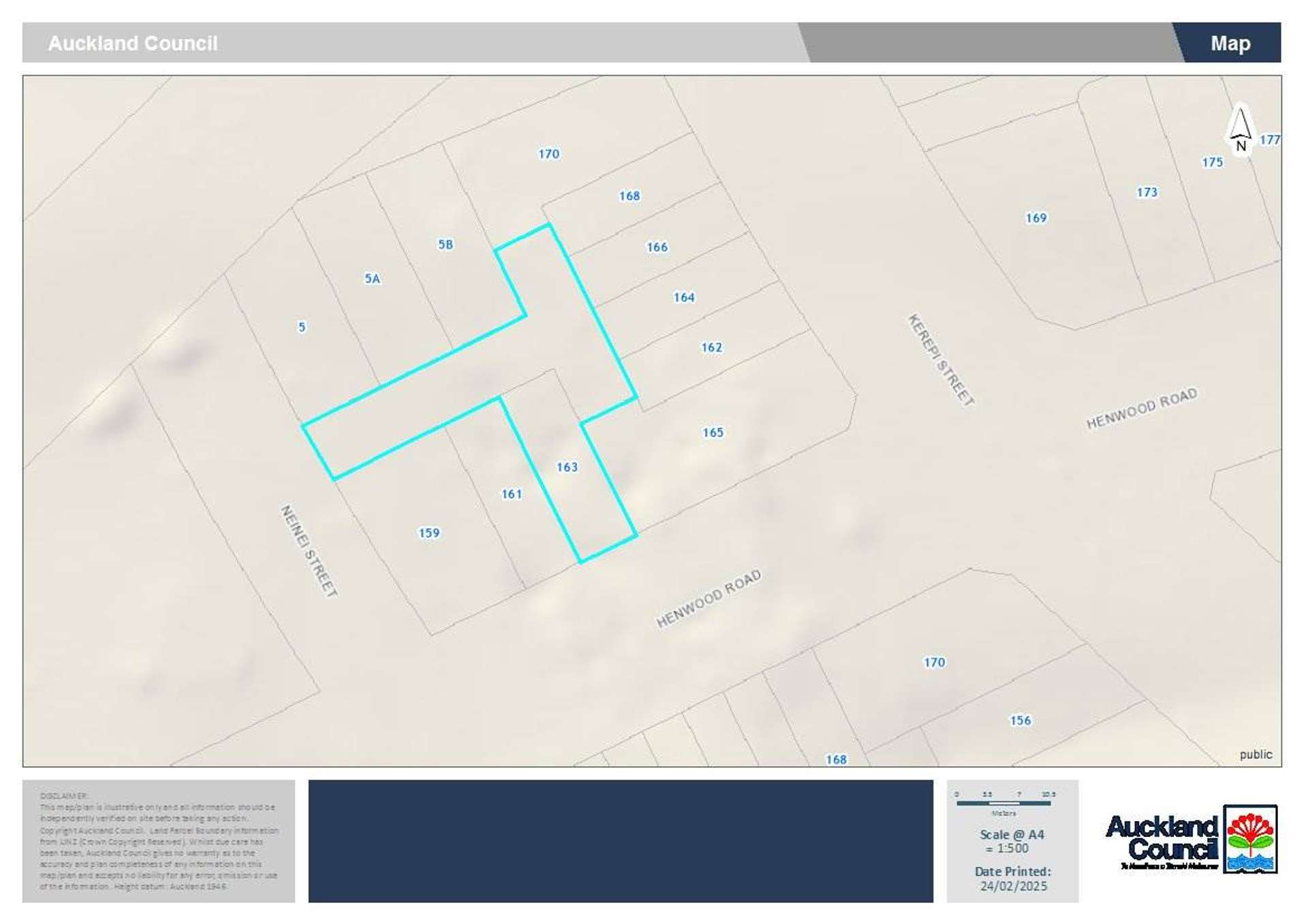The width and height of the screenshot is (1308, 924).
Task: Click the scale bar graphic
Action: (x=1003, y=803)
